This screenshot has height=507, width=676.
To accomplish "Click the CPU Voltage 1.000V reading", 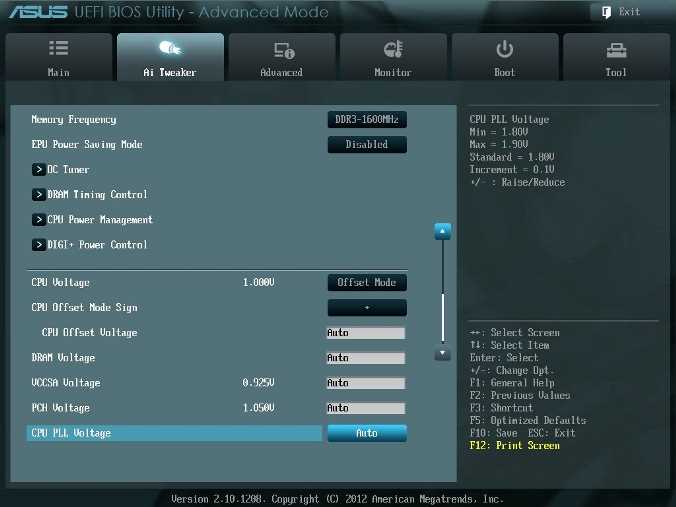I will tap(259, 282).
